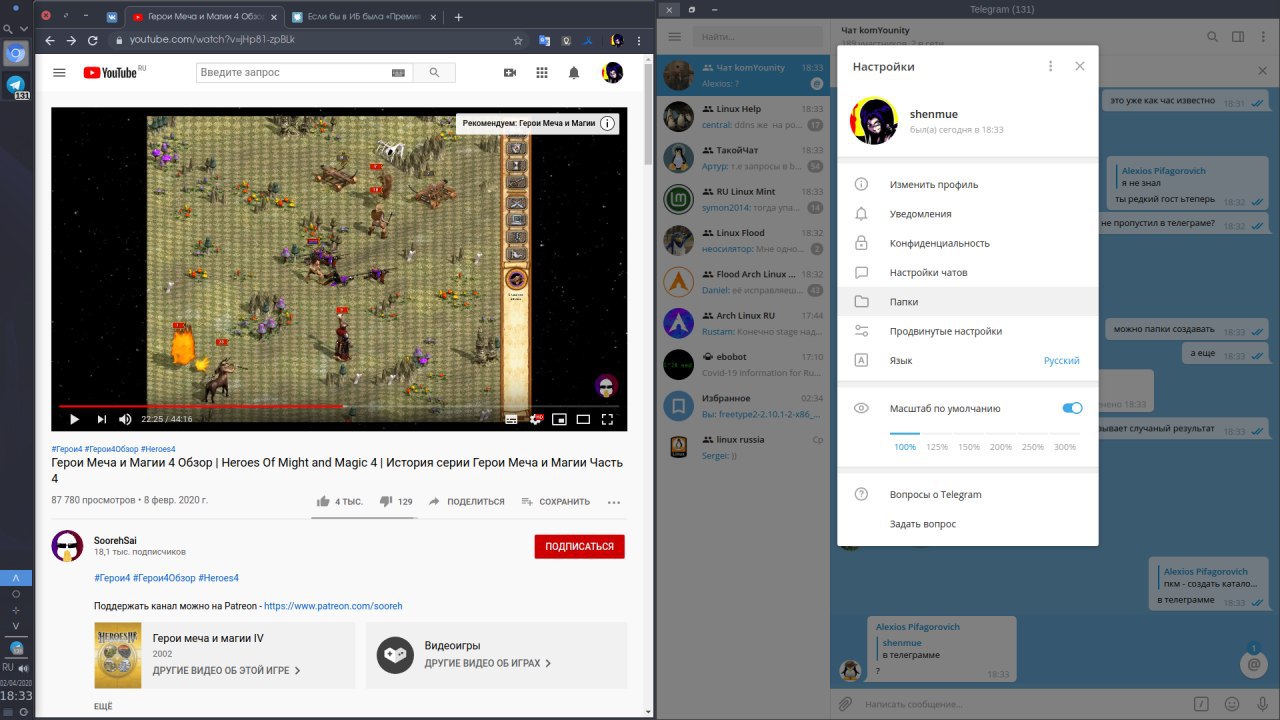Open Продвинутые настройки

[967, 331]
